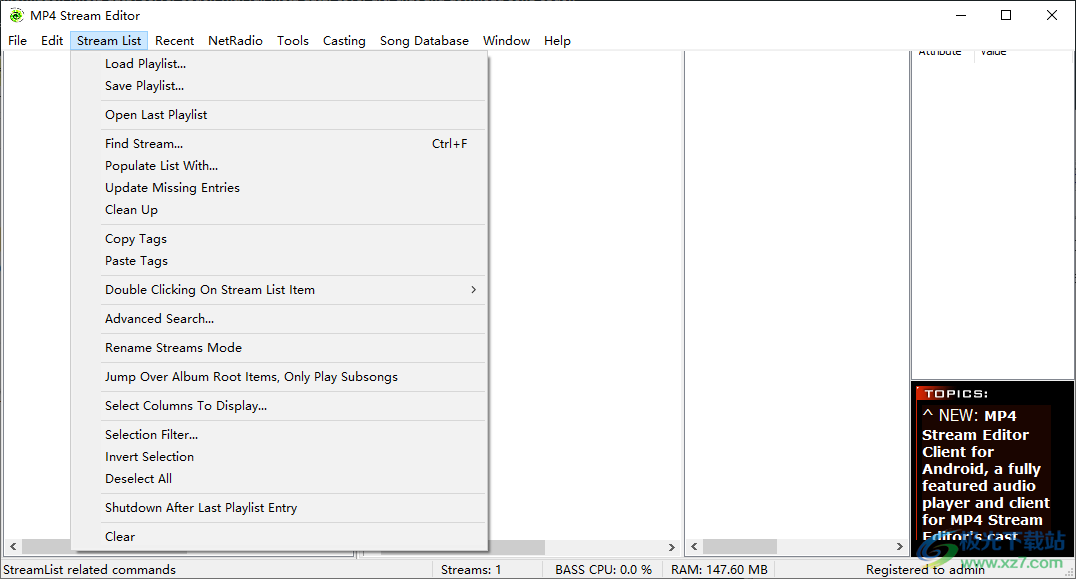Open the Recent menu
Screen dimensions: 1076x579
tap(174, 40)
